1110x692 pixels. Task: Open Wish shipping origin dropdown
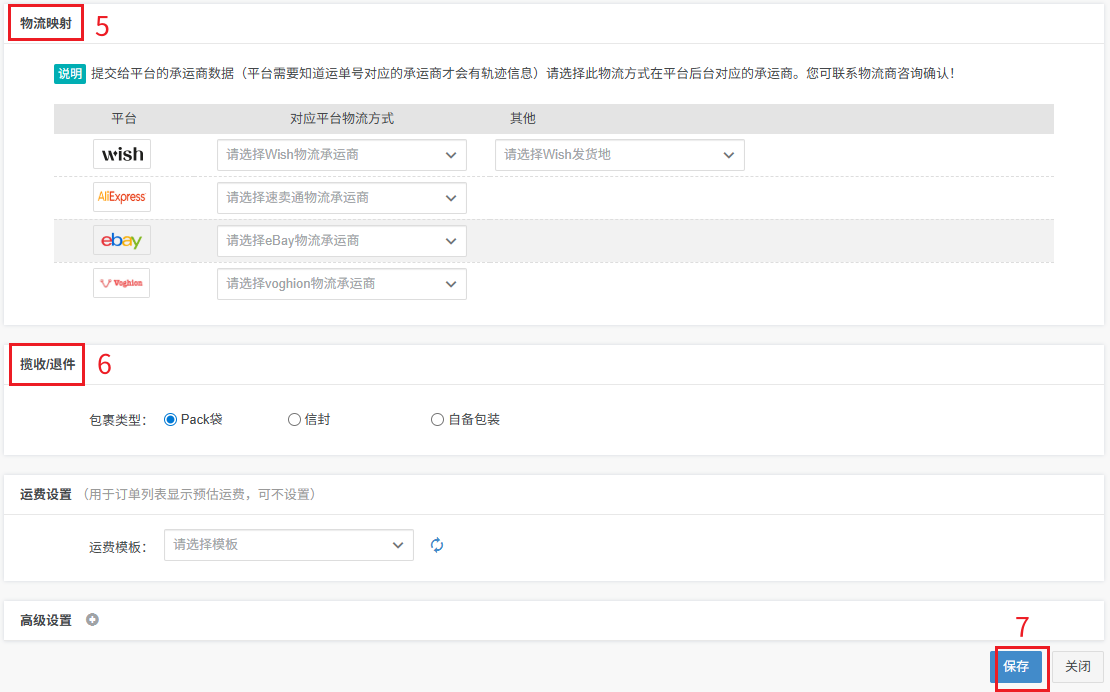(619, 155)
